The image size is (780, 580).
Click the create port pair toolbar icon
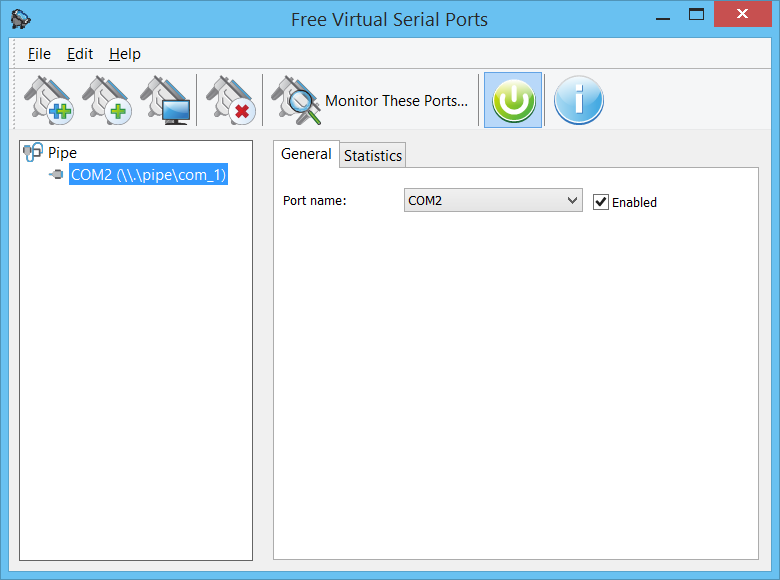49,100
